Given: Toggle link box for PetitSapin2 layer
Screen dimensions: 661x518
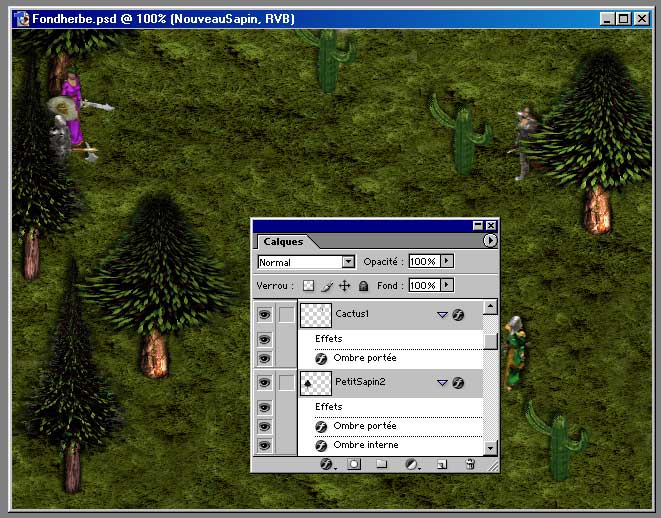Looking at the screenshot, I should (287, 382).
